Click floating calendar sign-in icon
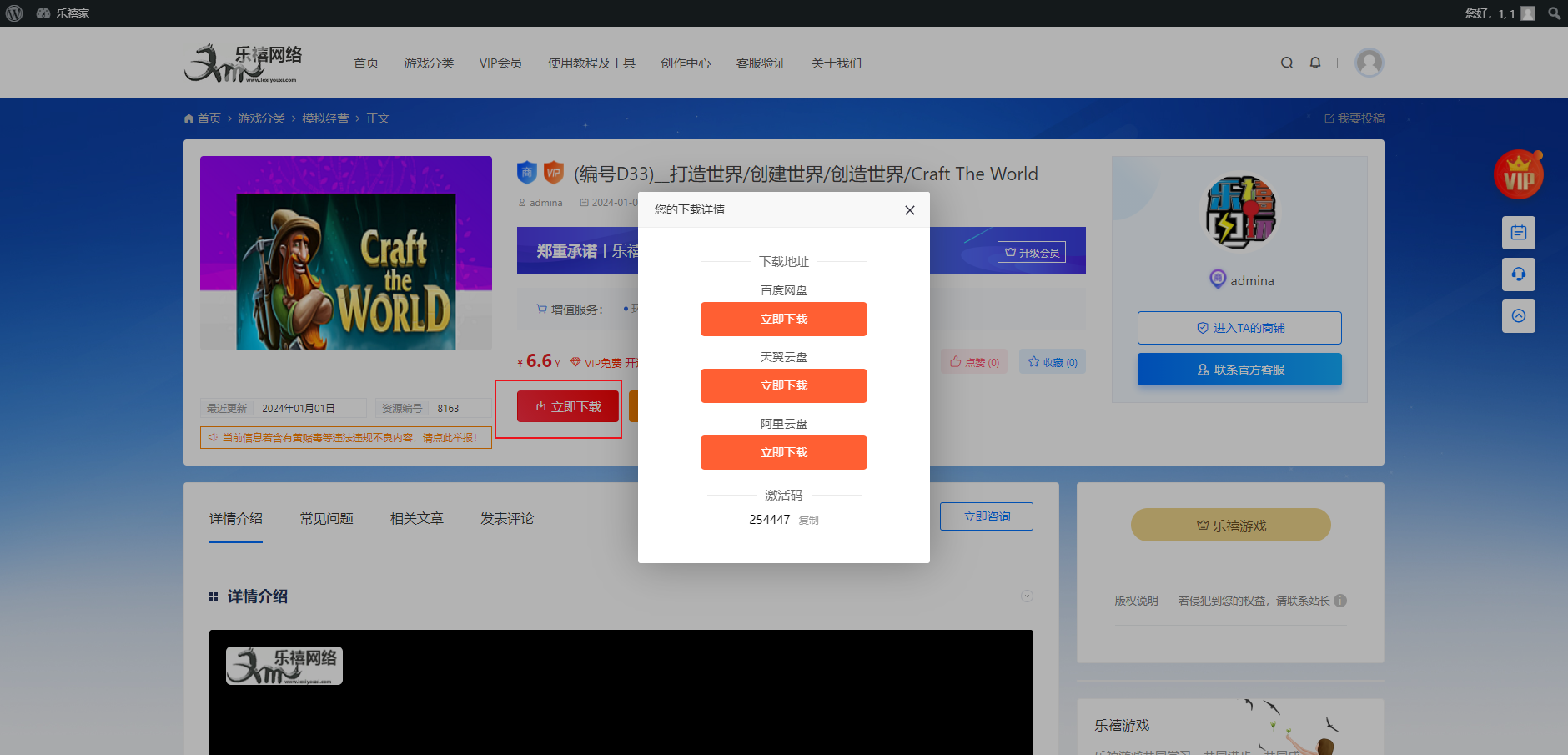Viewport: 1568px width, 755px height. coord(1519,233)
